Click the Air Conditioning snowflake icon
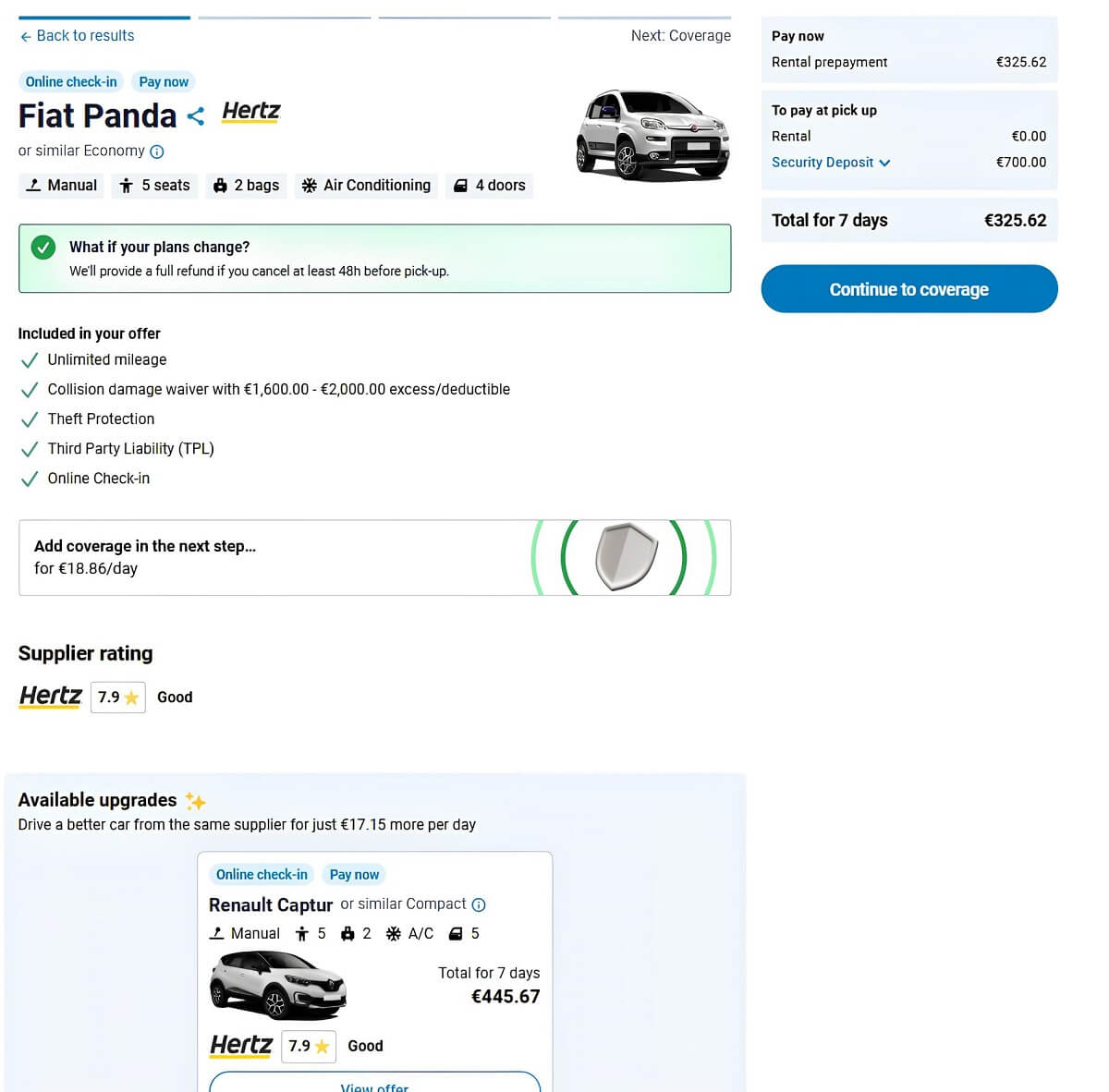1109x1092 pixels. click(x=310, y=186)
